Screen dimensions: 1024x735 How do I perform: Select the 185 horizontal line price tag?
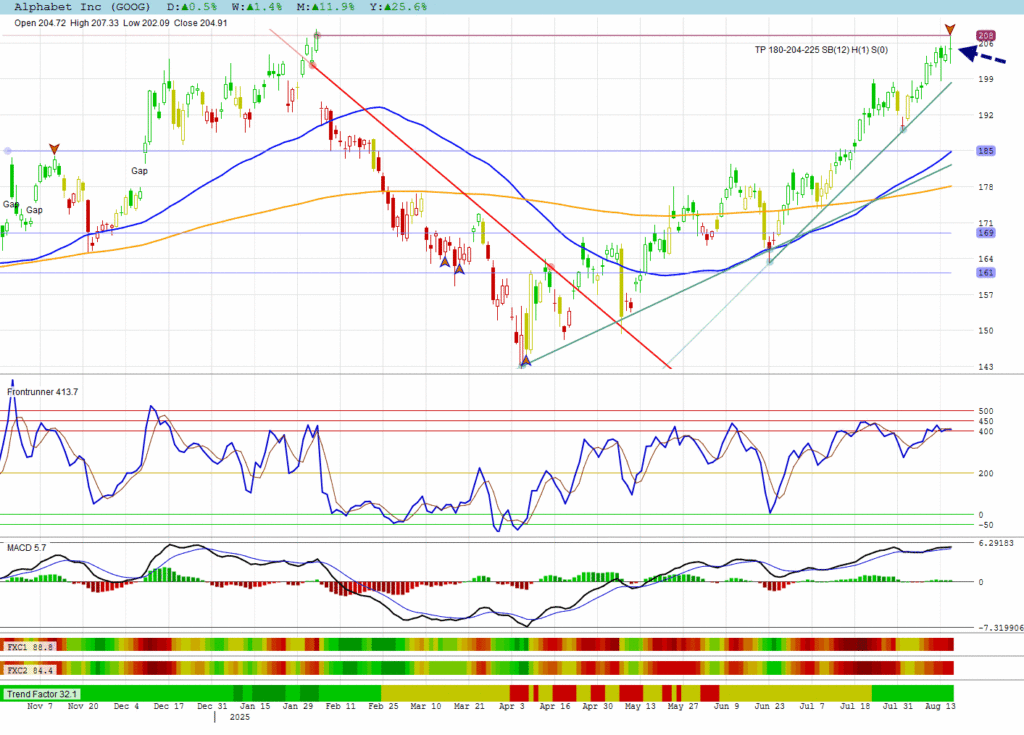[x=985, y=151]
